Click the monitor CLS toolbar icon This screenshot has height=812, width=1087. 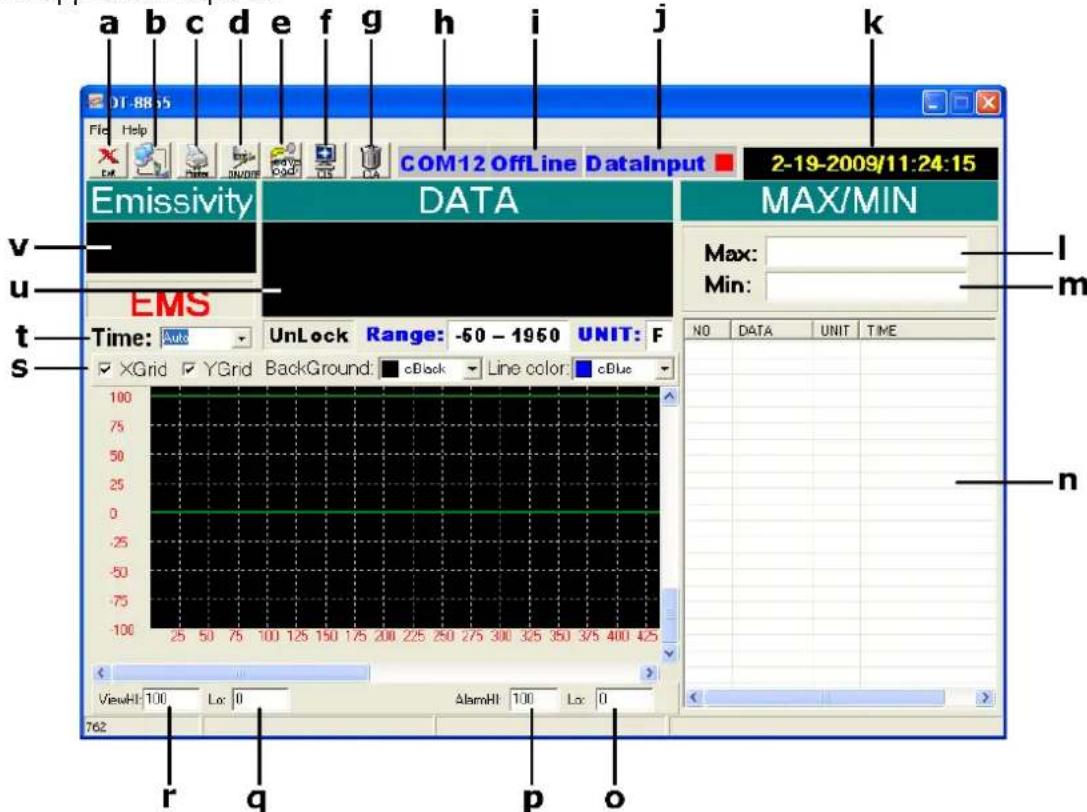325,161
